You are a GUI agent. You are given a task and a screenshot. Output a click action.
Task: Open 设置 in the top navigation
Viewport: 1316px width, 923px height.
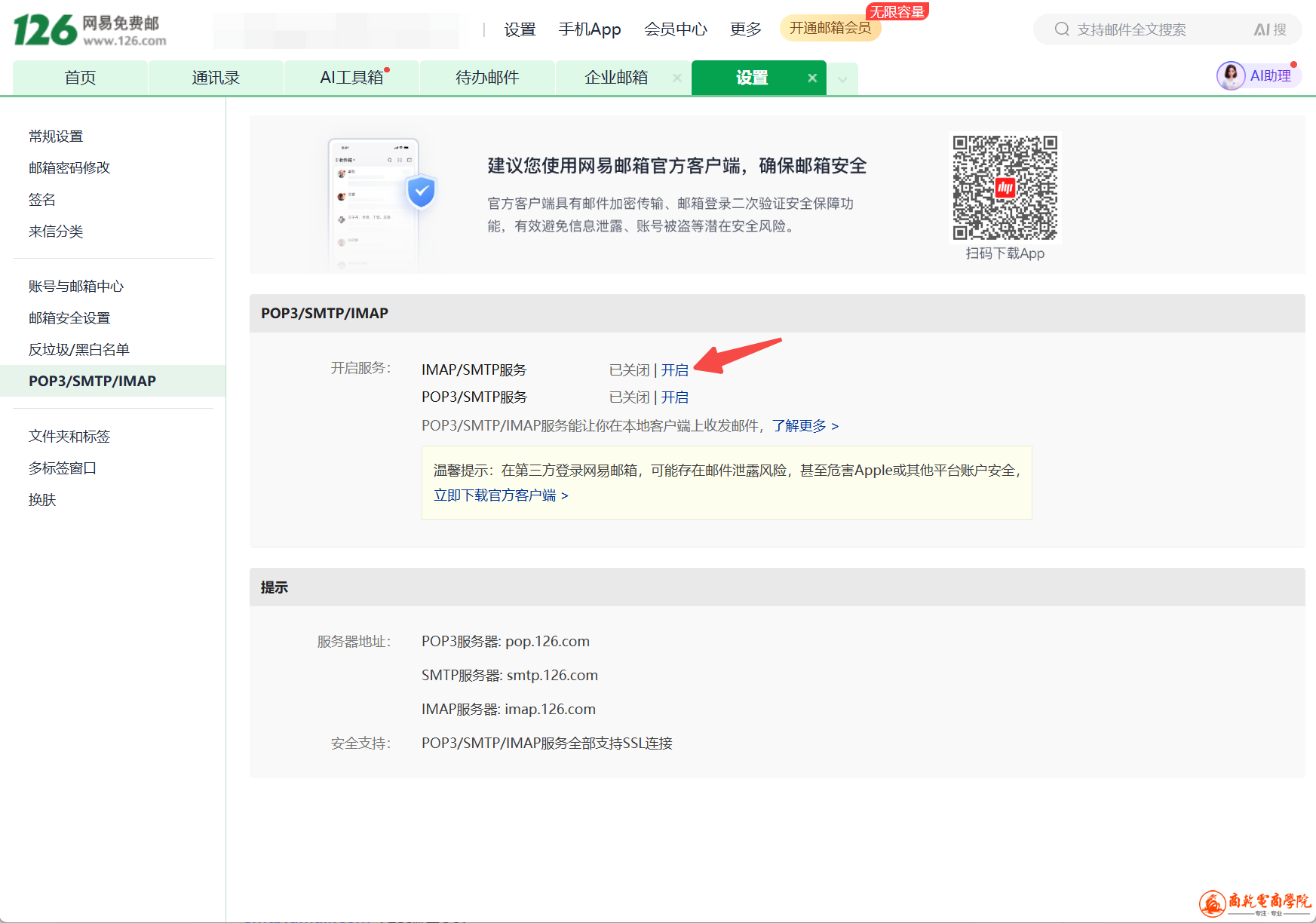520,29
